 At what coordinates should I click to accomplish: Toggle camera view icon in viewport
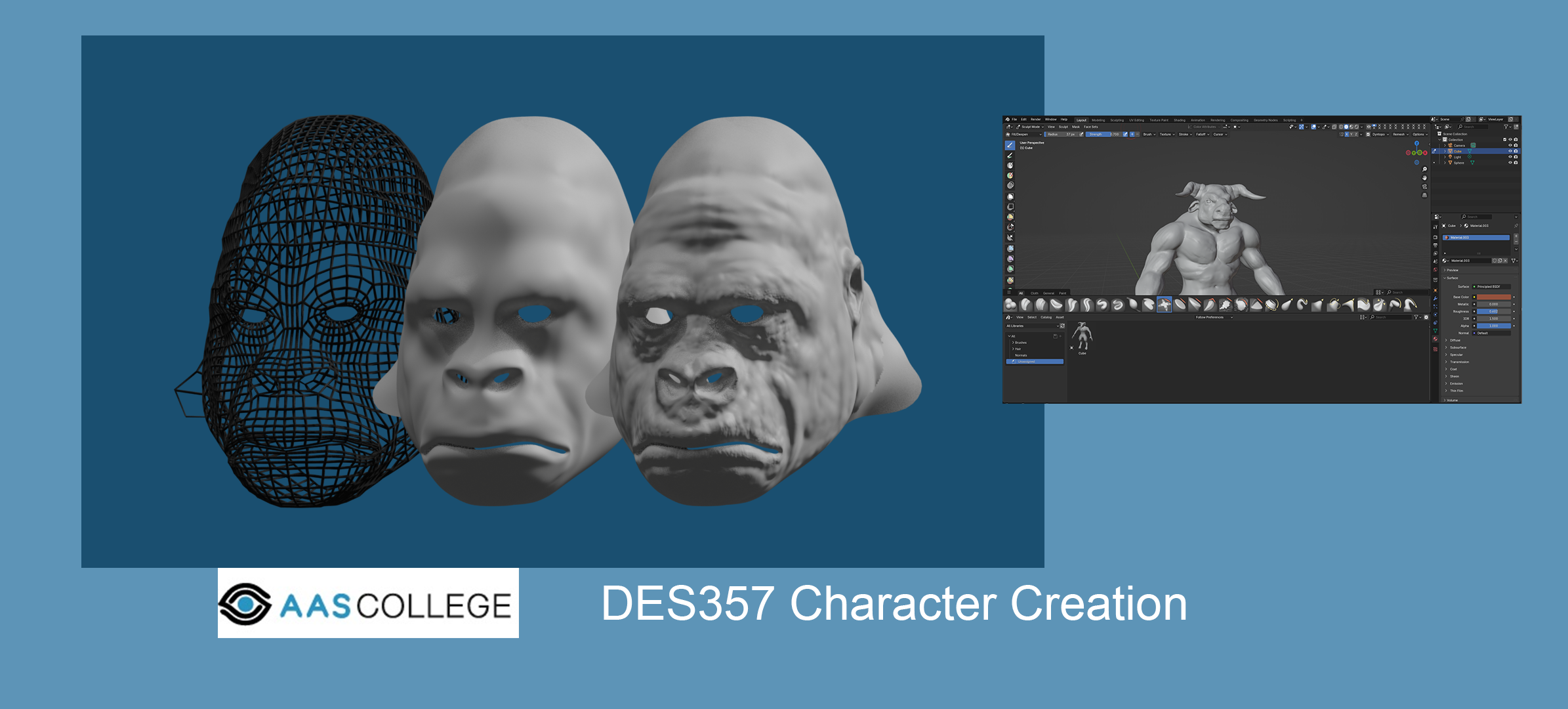pyautogui.click(x=1424, y=186)
